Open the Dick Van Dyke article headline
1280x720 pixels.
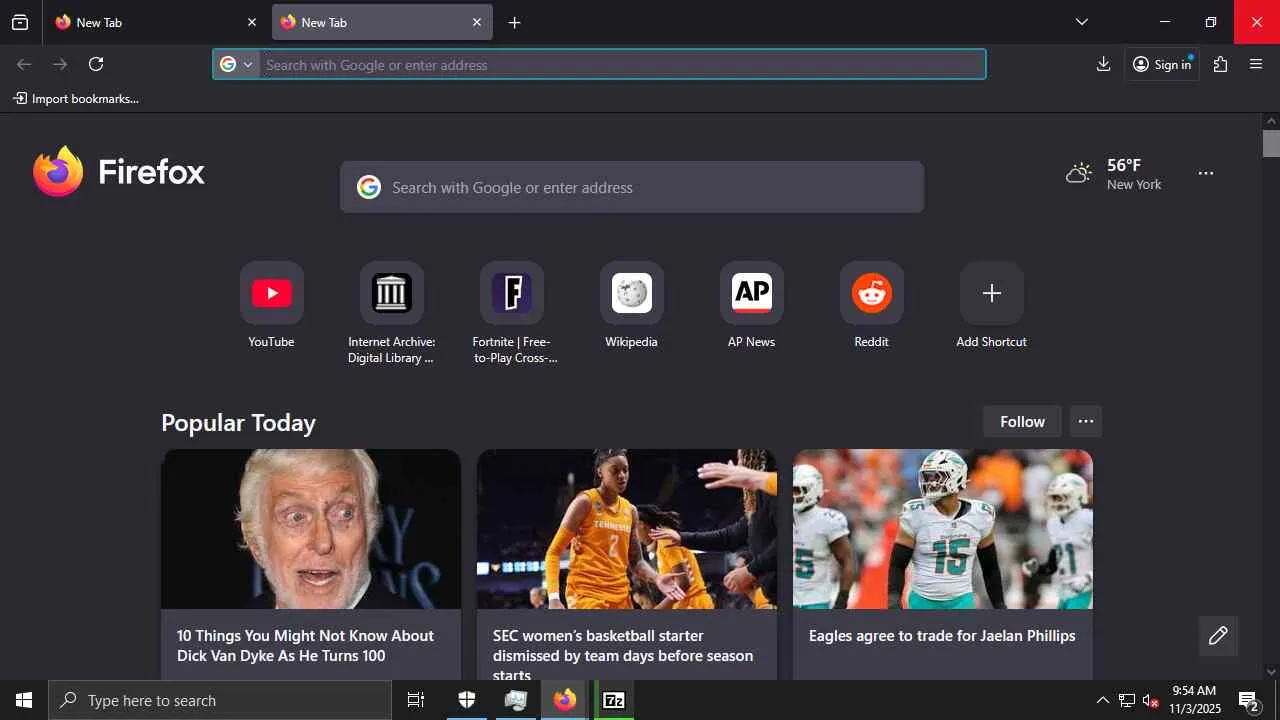[305, 646]
